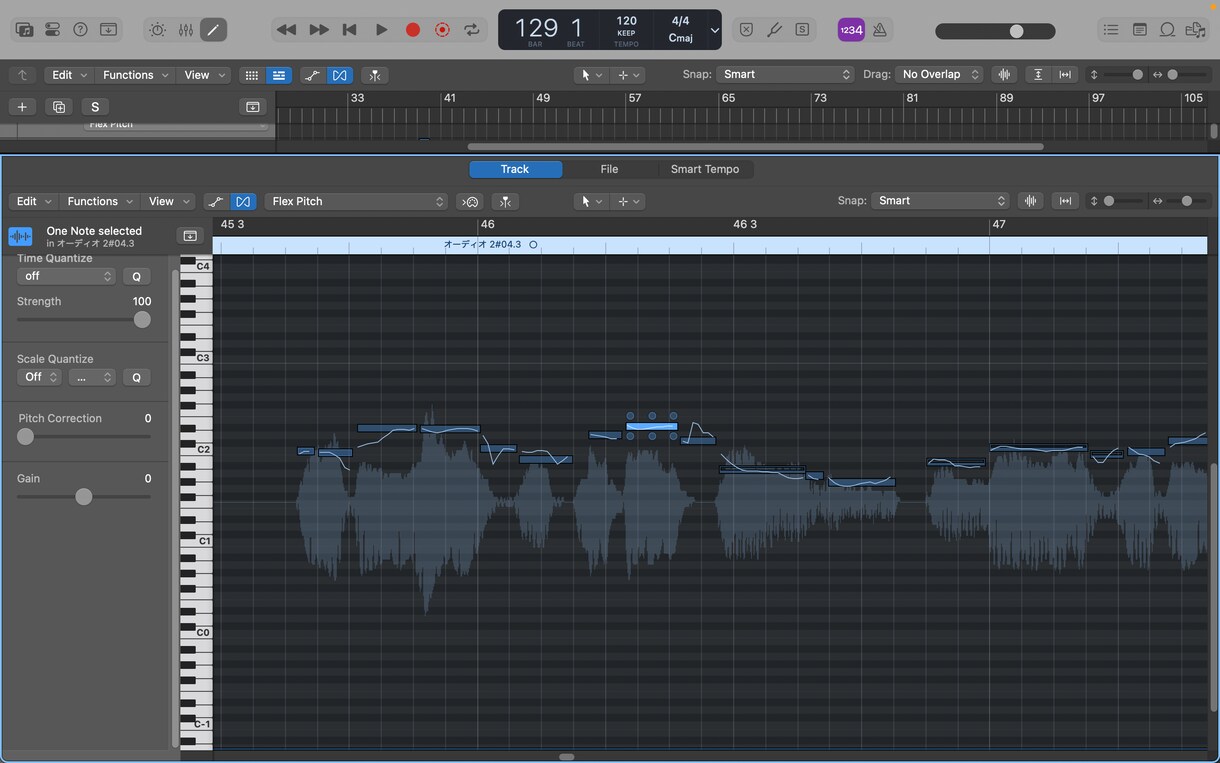This screenshot has height=763, width=1220.
Task: Open the media Browsers icon
Action: [x=1195, y=30]
